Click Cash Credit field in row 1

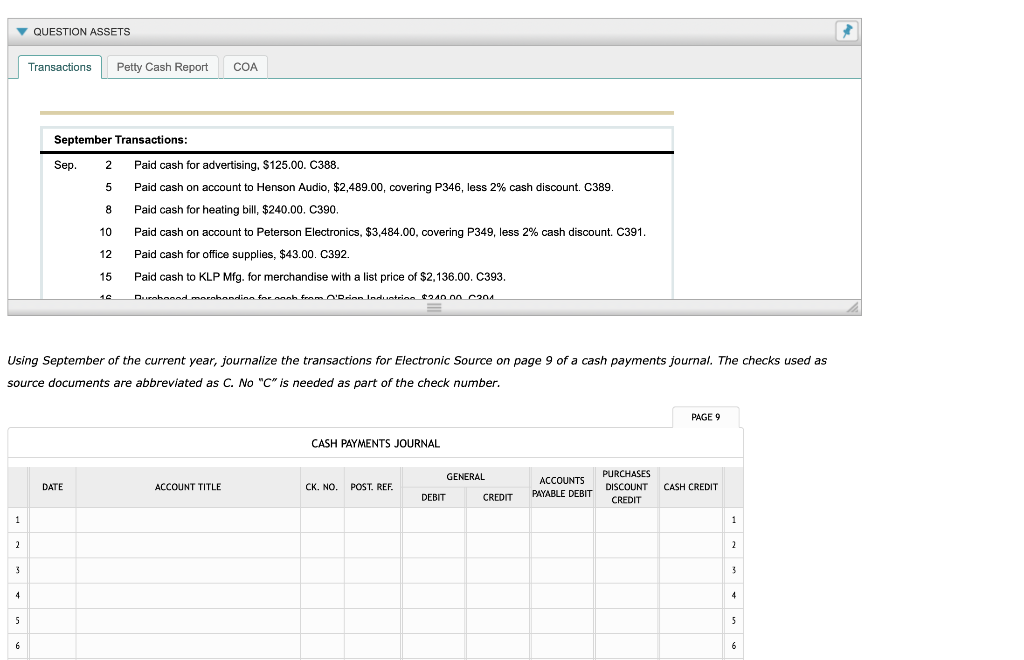[690, 520]
